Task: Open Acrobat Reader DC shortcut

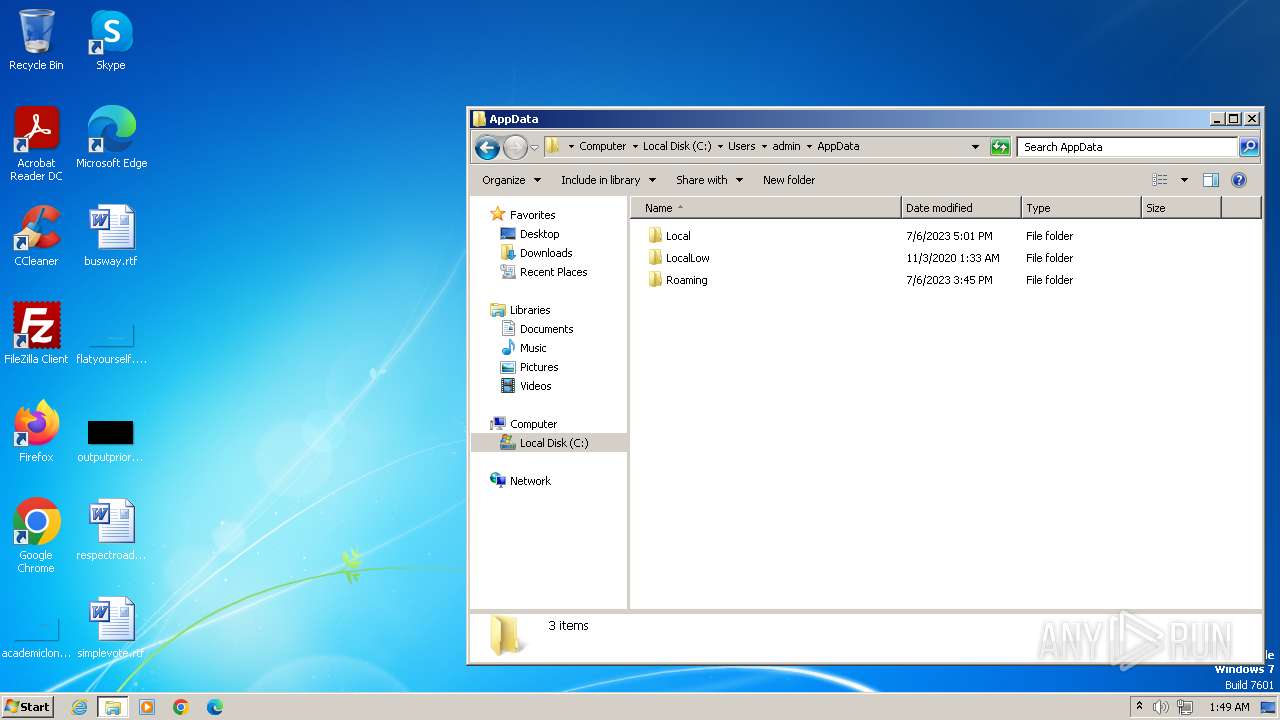Action: 36,144
